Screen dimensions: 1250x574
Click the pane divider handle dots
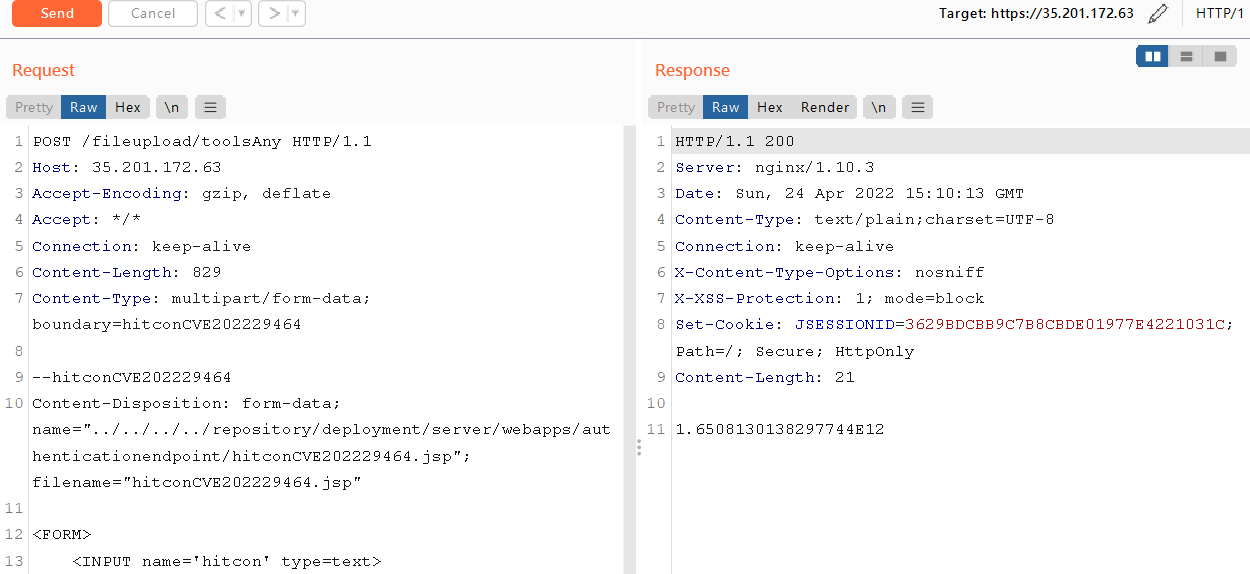click(639, 448)
